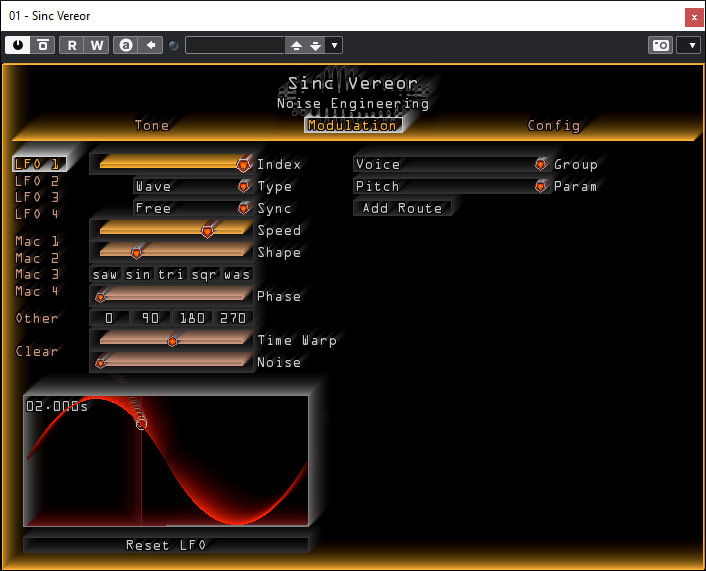Image resolution: width=706 pixels, height=571 pixels.
Task: Open the Config tab
Action: (x=553, y=125)
